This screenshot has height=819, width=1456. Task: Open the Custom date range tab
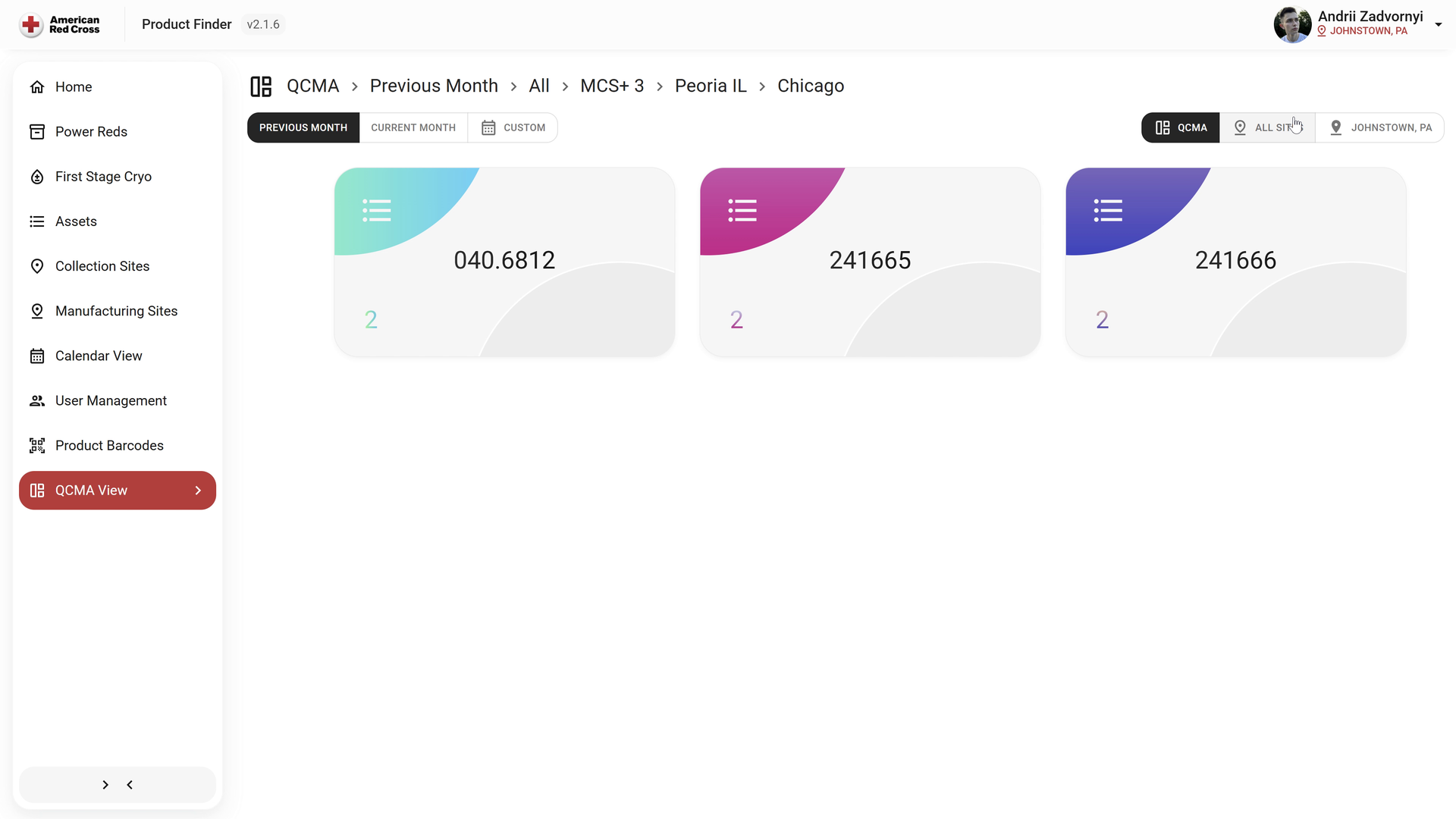click(513, 127)
